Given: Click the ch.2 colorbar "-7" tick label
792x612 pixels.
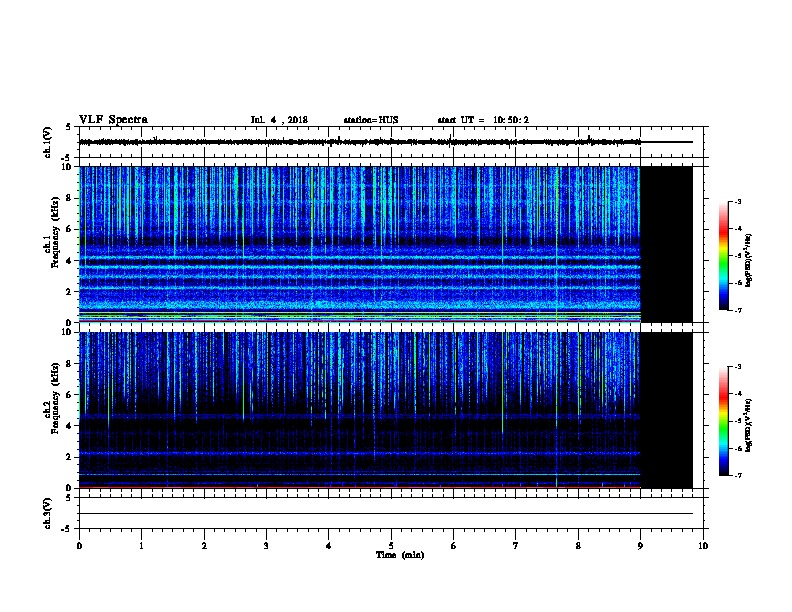Looking at the screenshot, I should coord(737,475).
